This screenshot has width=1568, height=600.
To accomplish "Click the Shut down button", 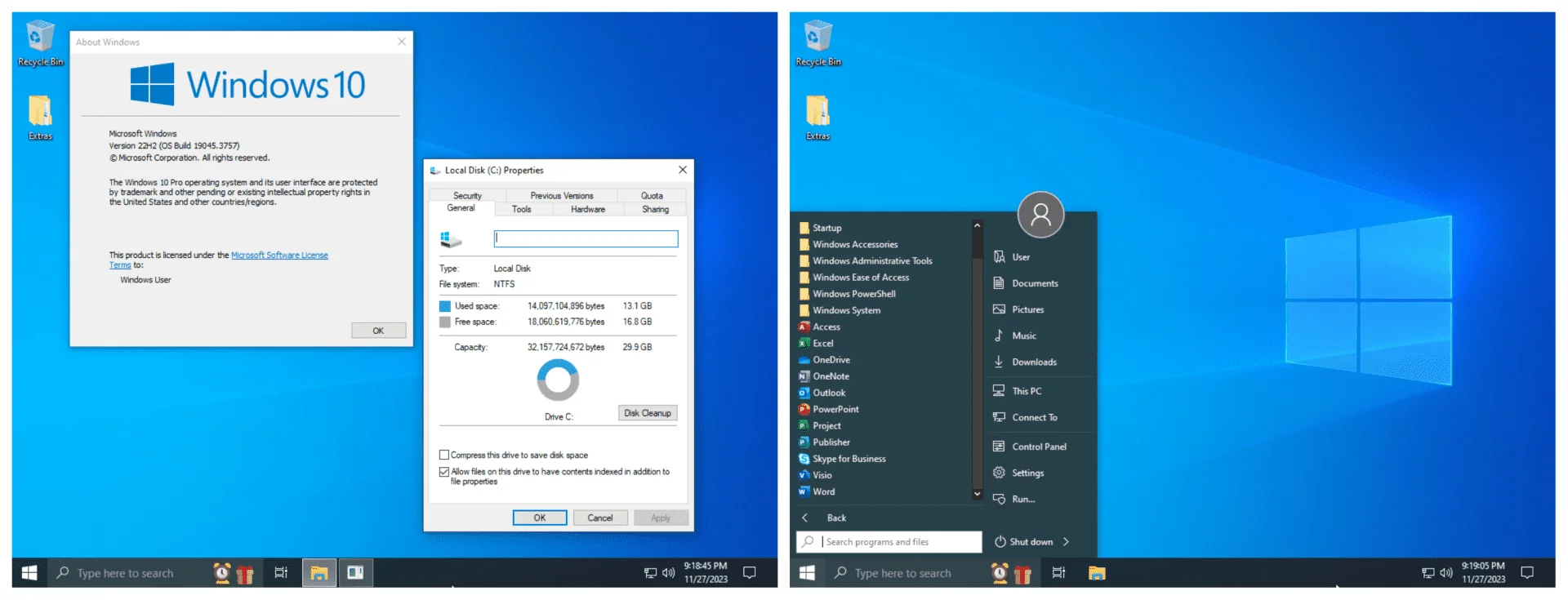I will pos(1024,541).
